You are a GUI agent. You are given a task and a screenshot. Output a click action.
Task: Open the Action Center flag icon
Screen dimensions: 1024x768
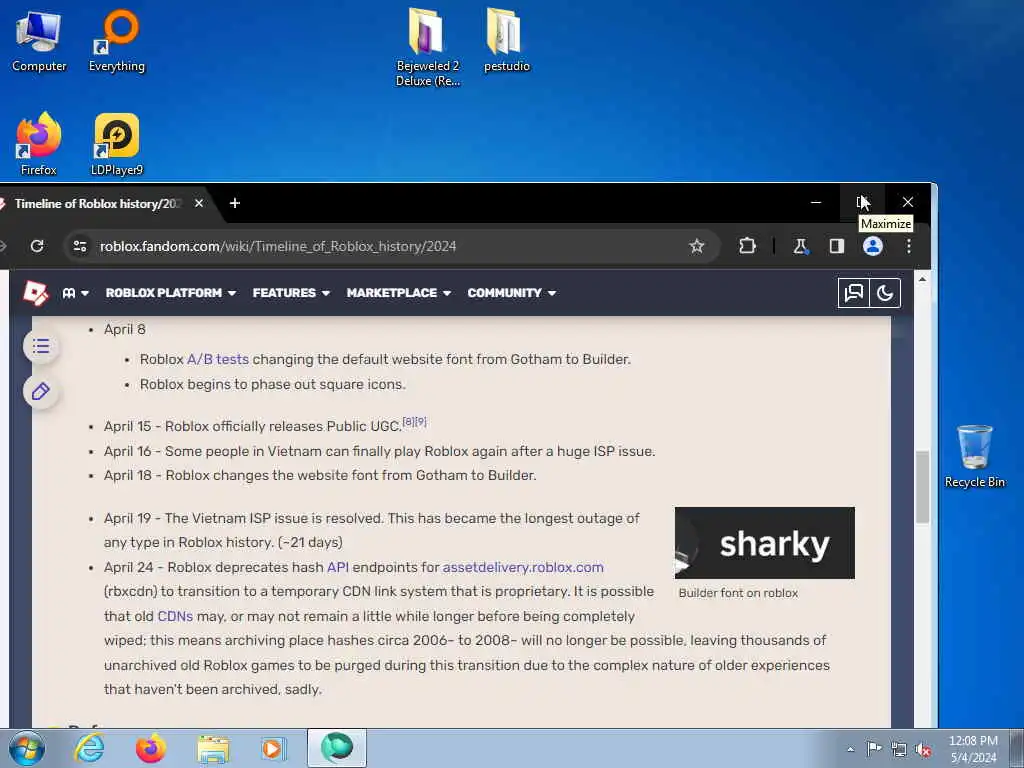tap(873, 749)
